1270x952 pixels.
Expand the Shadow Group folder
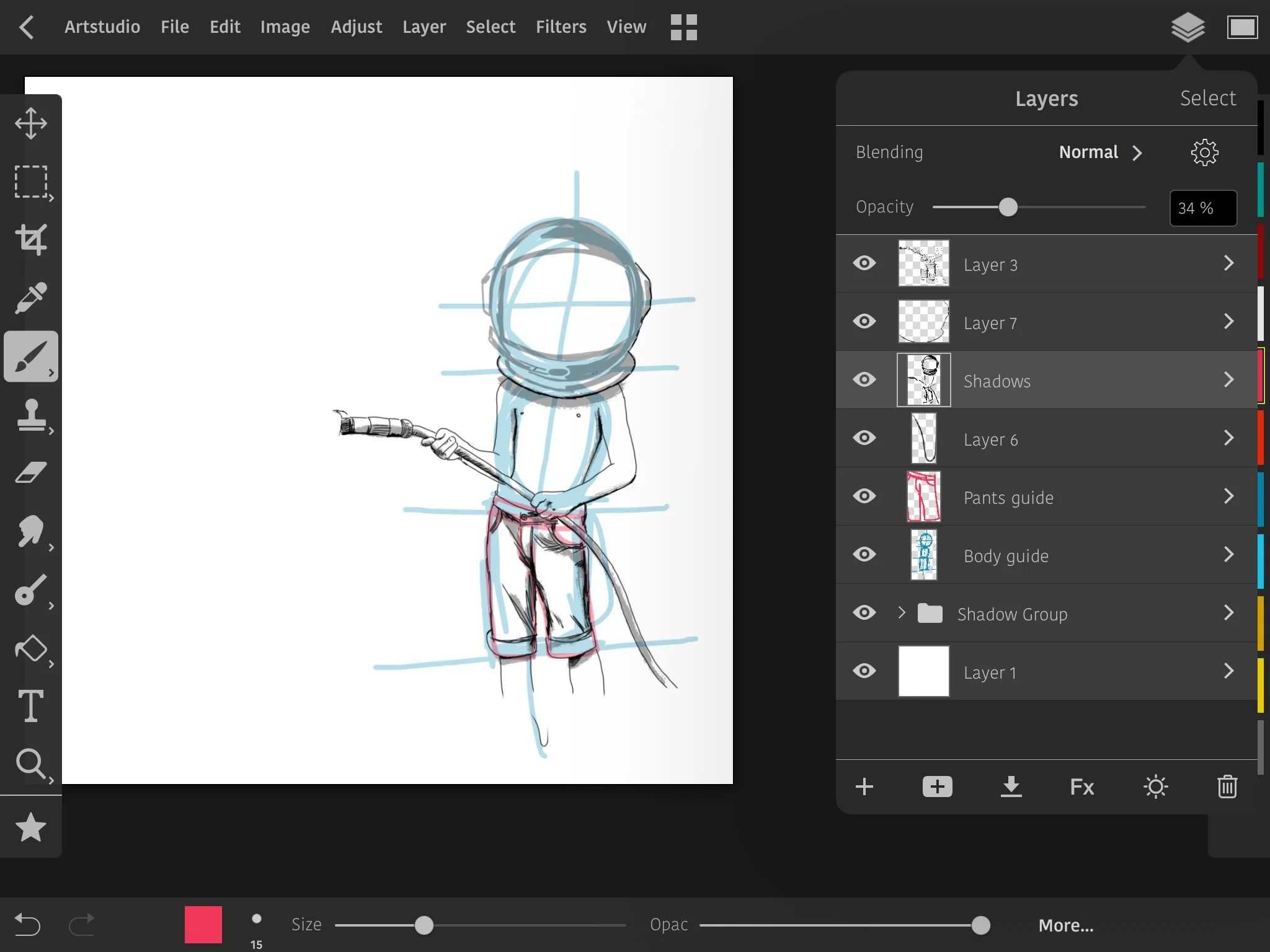pyautogui.click(x=902, y=613)
